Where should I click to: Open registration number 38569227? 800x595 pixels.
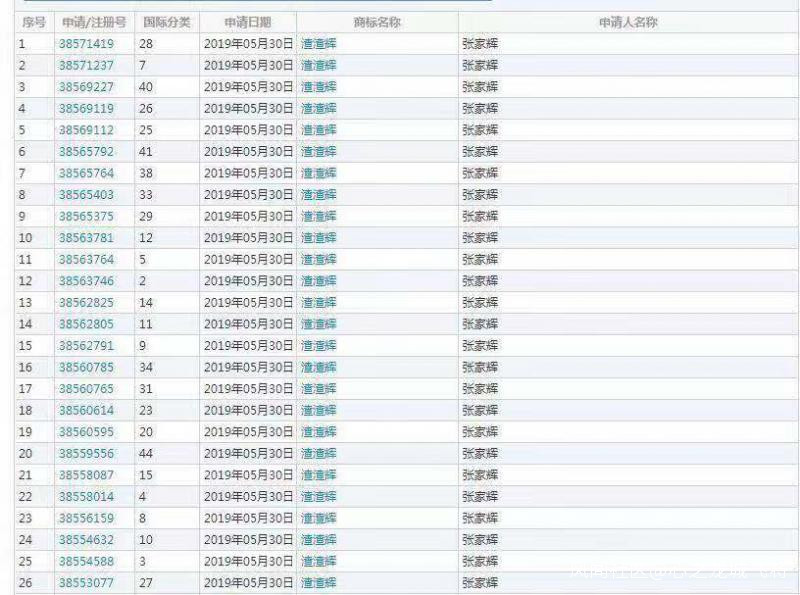[x=86, y=87]
